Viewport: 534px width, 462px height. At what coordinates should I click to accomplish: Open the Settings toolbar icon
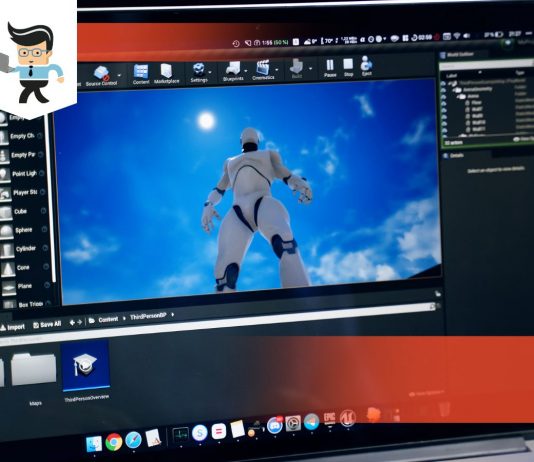(199, 72)
